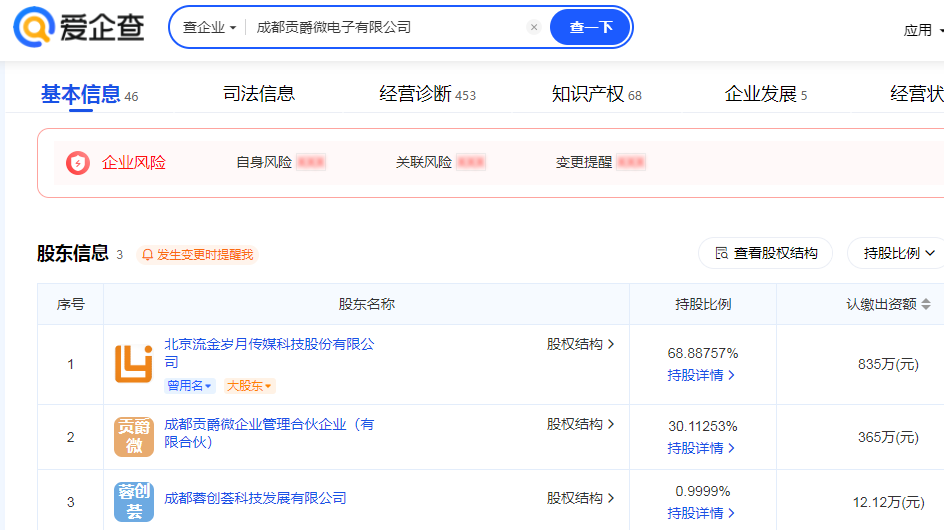Click the 835万(元) capital value

(x=888, y=364)
